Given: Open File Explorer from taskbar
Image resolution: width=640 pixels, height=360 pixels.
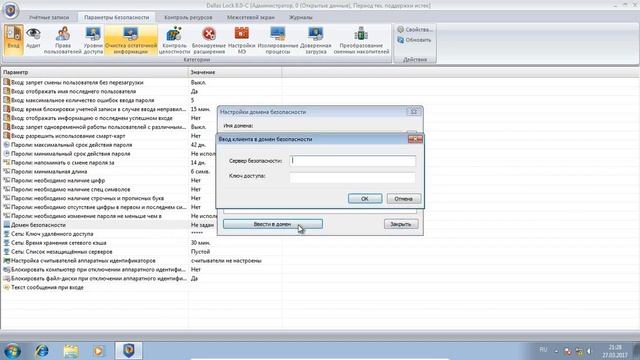Looking at the screenshot, I should coord(71,351).
